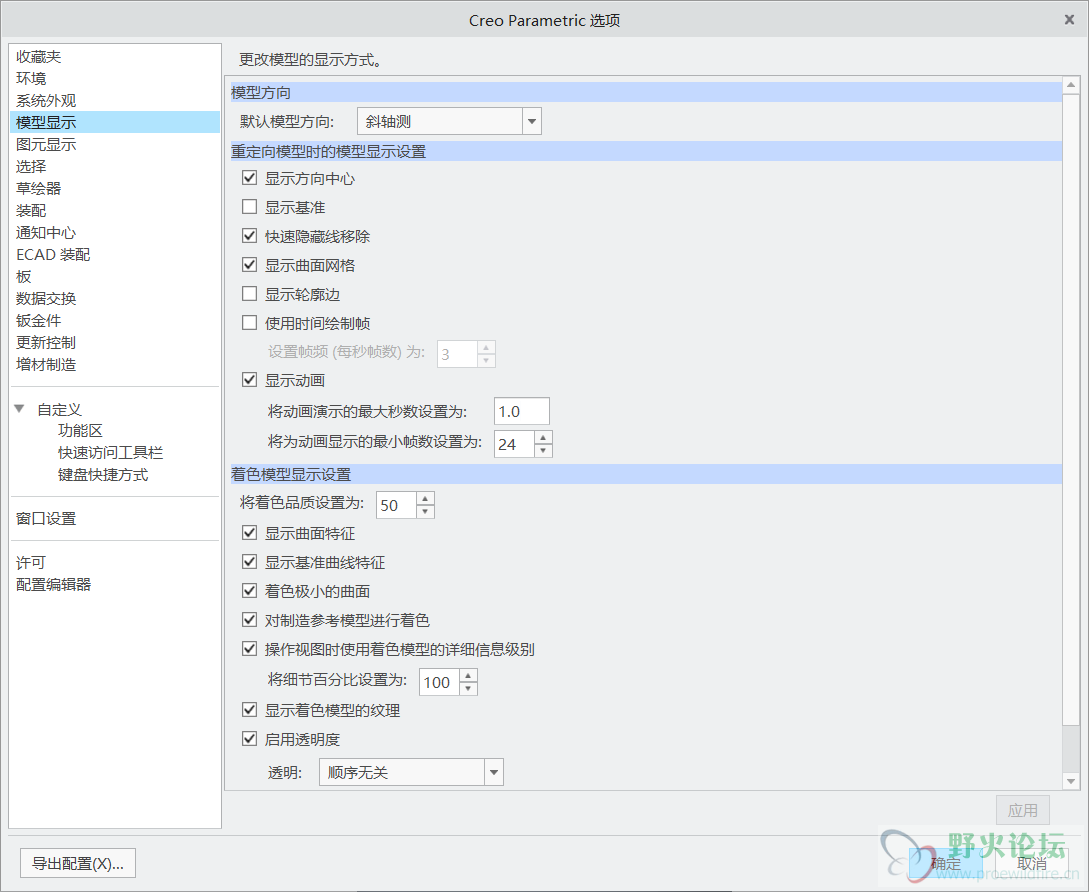Close the Creo Parametric 选项 dialog
The height and width of the screenshot is (892, 1089).
1070,19
